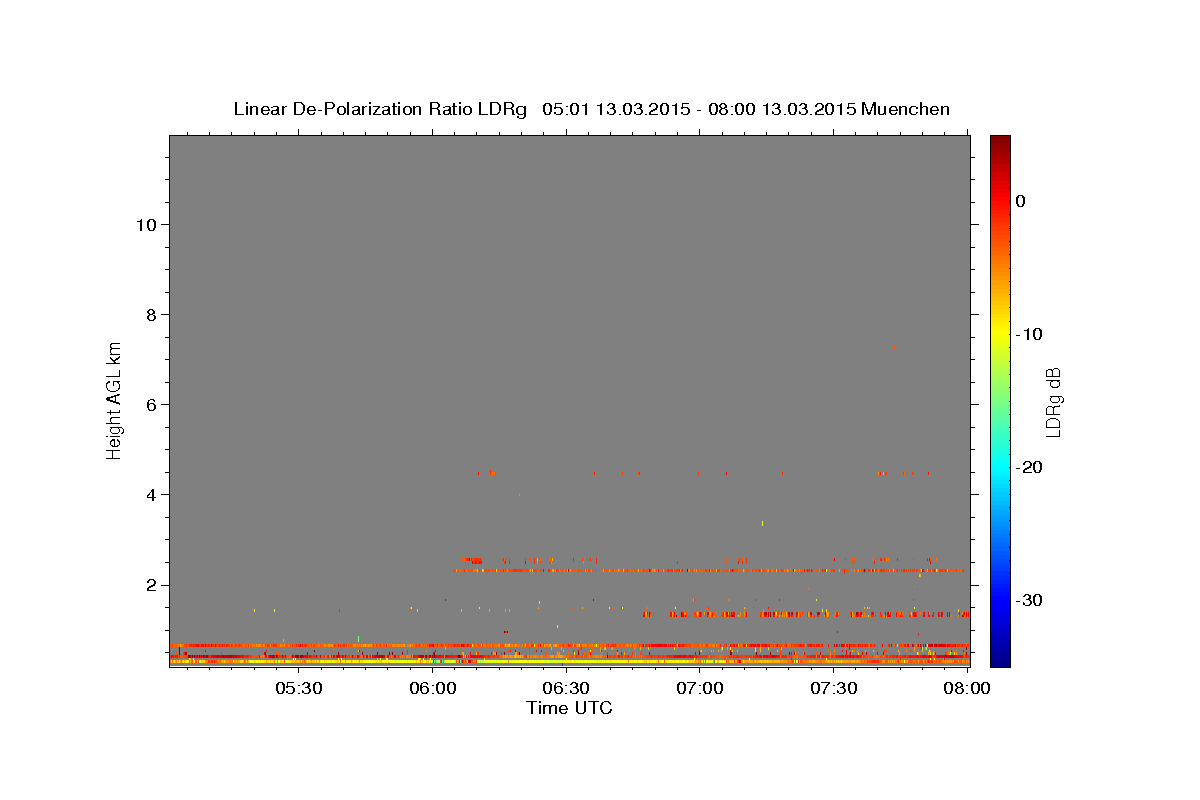Click the height tick label 6
This screenshot has height=800, width=1200.
pyautogui.click(x=151, y=405)
